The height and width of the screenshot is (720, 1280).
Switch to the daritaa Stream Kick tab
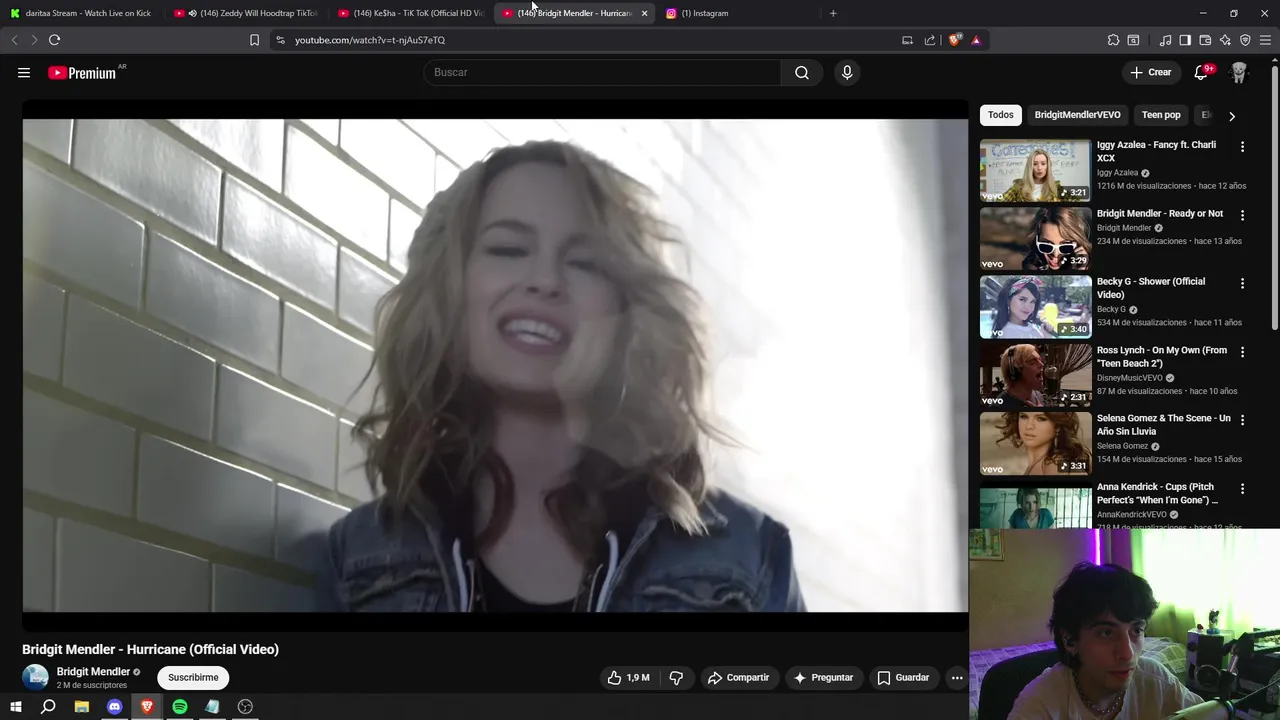pyautogui.click(x=81, y=13)
